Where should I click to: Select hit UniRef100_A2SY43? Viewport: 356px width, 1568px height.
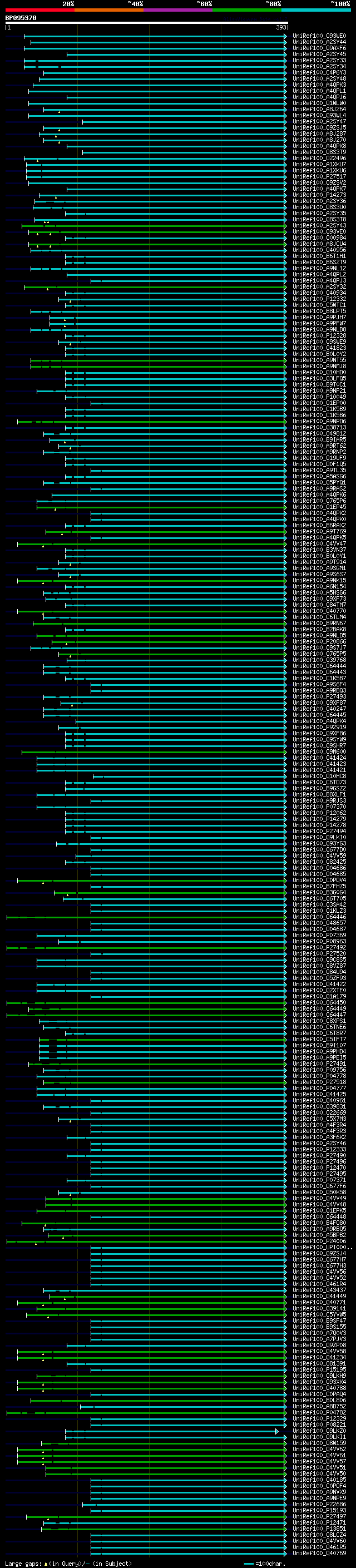319,226
